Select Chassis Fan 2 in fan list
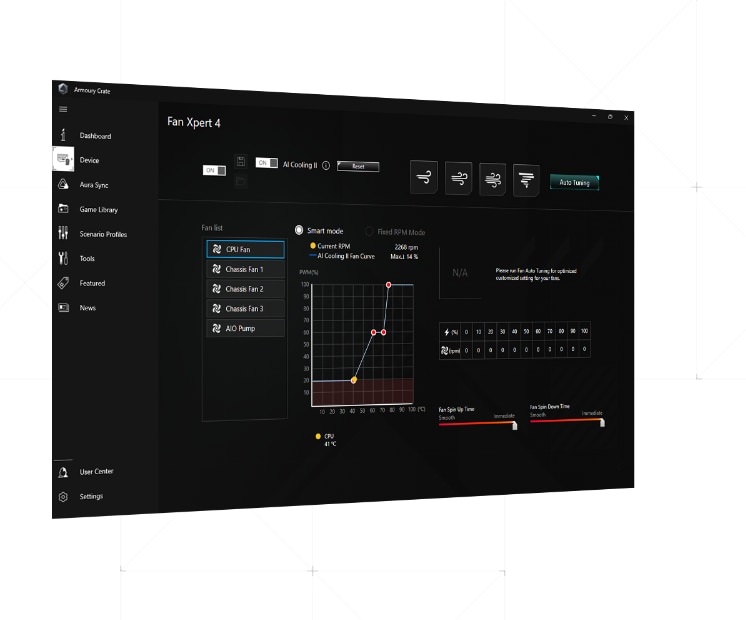 (x=245, y=289)
